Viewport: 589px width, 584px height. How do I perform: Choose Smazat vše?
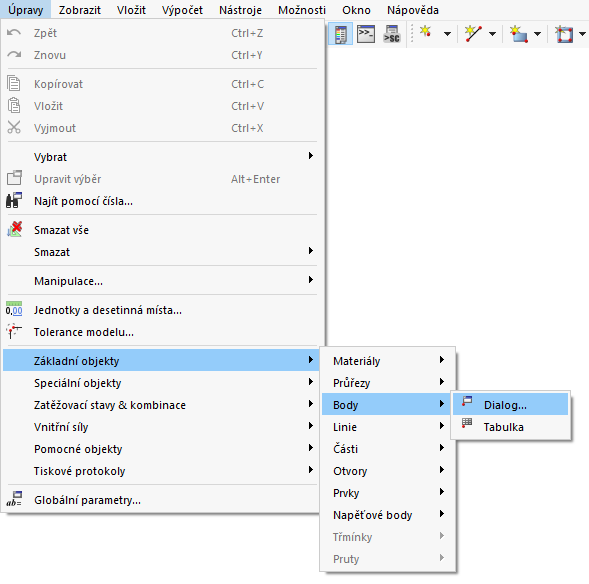pos(161,230)
